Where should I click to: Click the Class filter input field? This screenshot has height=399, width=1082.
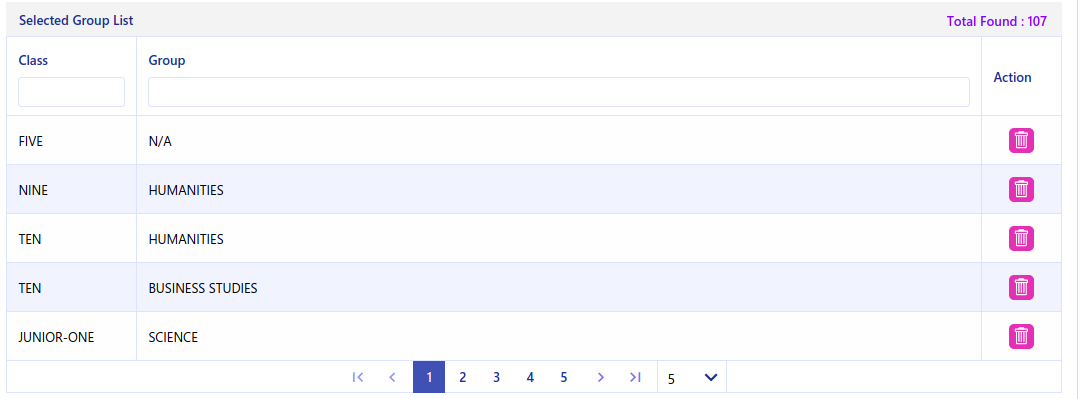pyautogui.click(x=72, y=92)
